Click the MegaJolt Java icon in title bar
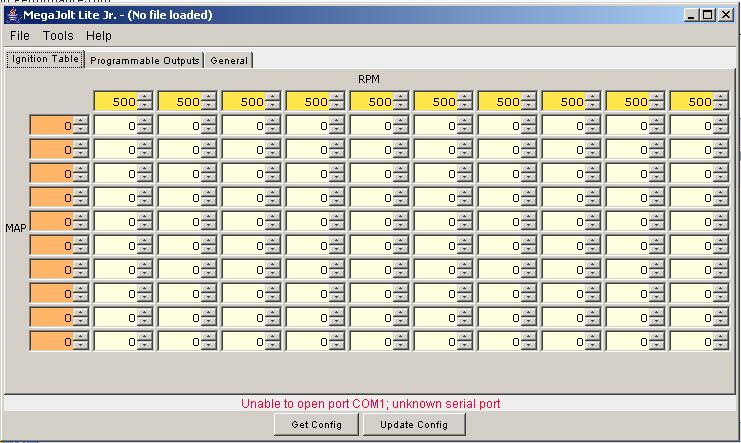The height and width of the screenshot is (443, 741). [13, 15]
